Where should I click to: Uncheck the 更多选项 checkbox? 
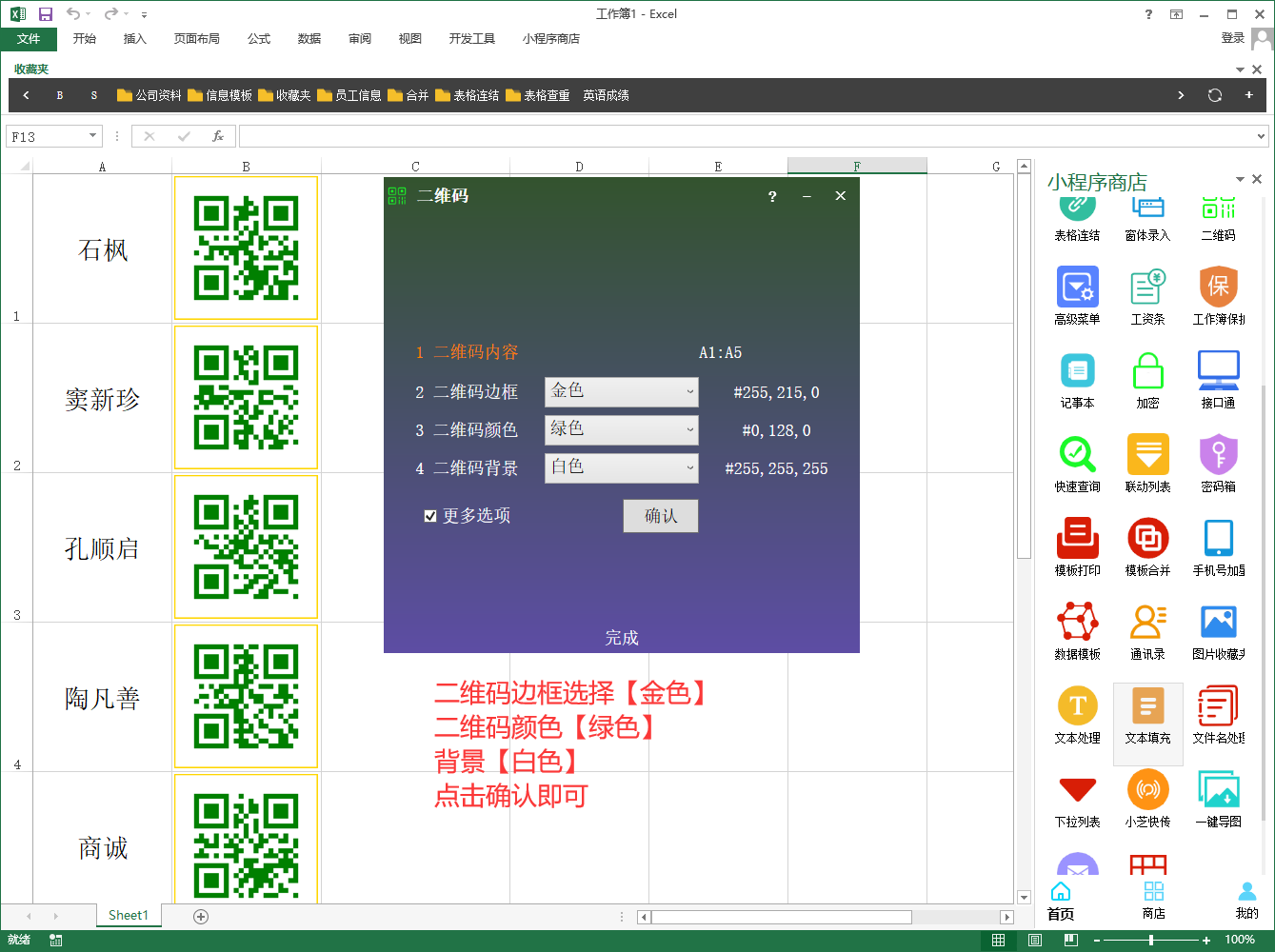coord(430,516)
